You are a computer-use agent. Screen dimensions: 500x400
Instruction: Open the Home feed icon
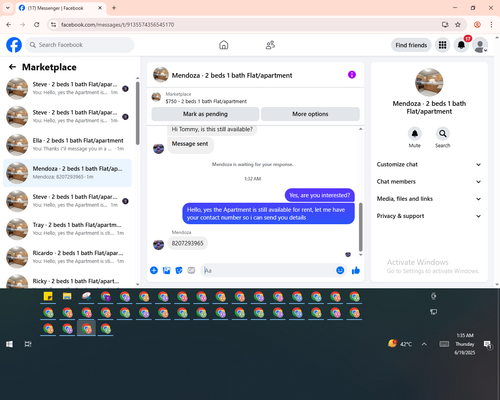[x=224, y=45]
